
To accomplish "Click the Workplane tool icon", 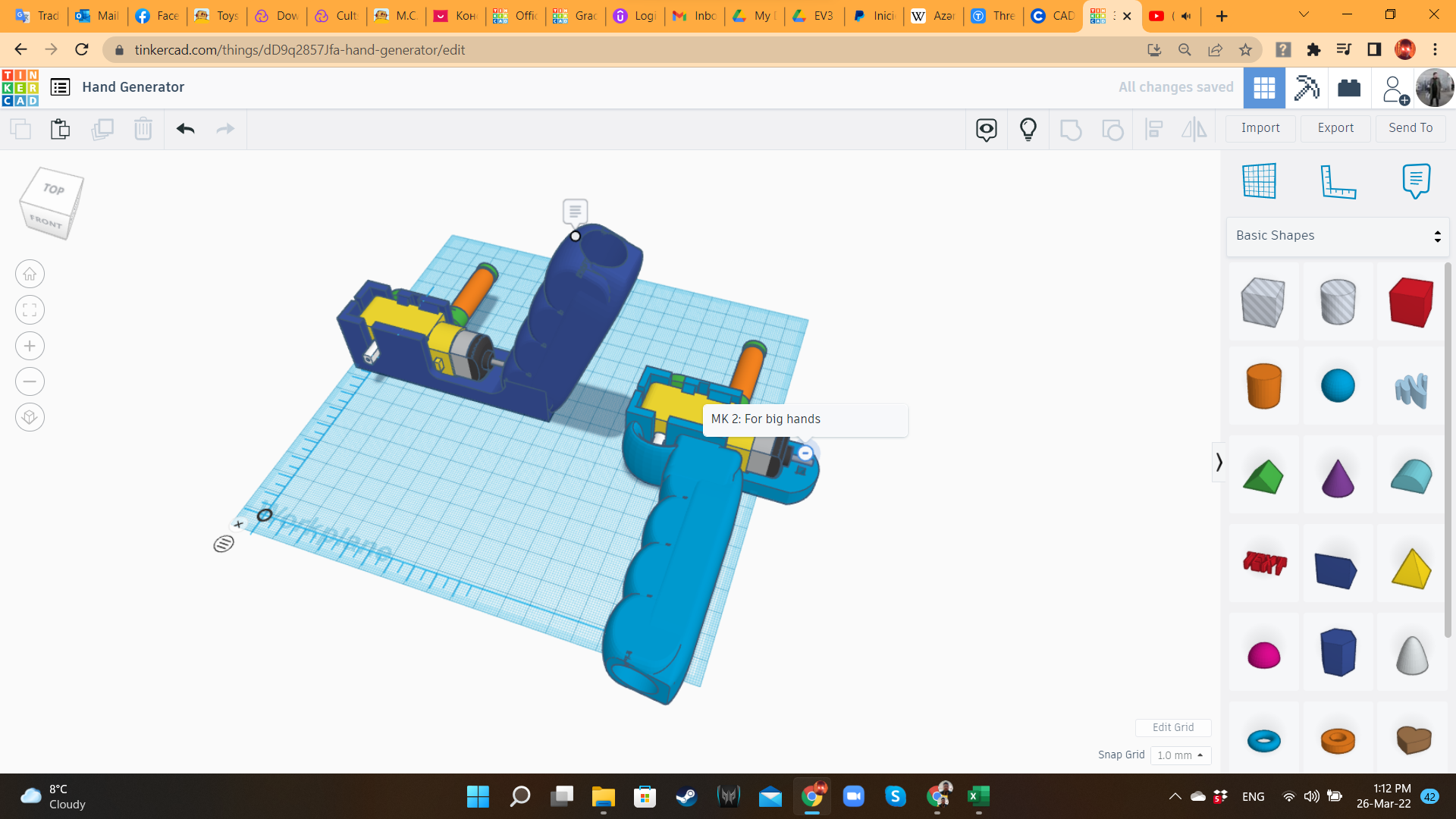I will tap(1260, 181).
